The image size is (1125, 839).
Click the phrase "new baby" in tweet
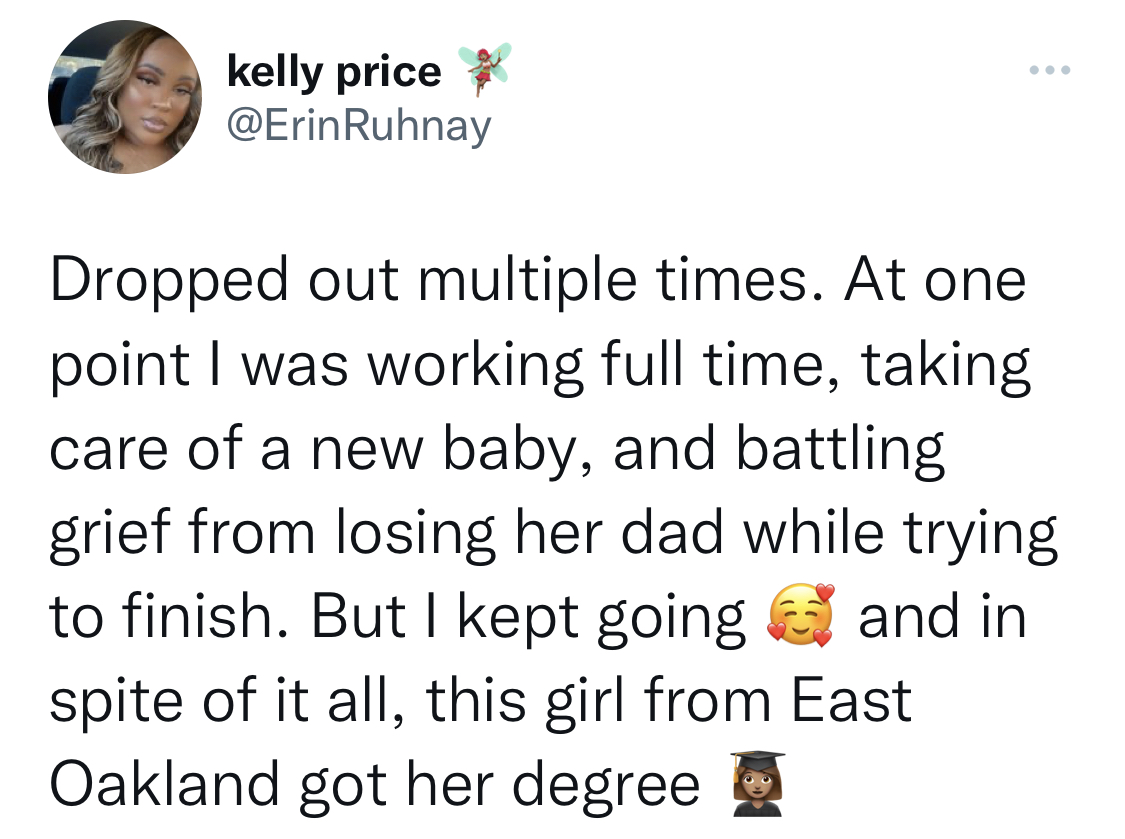444,449
